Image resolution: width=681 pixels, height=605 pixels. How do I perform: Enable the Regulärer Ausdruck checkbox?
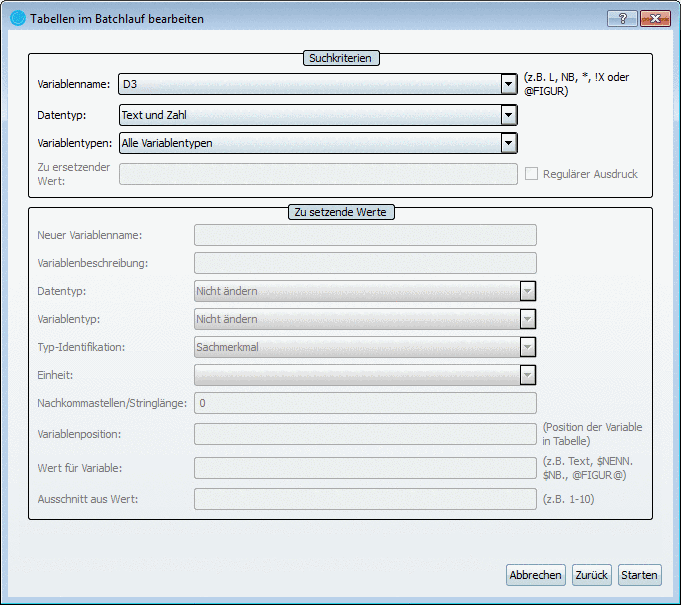532,174
